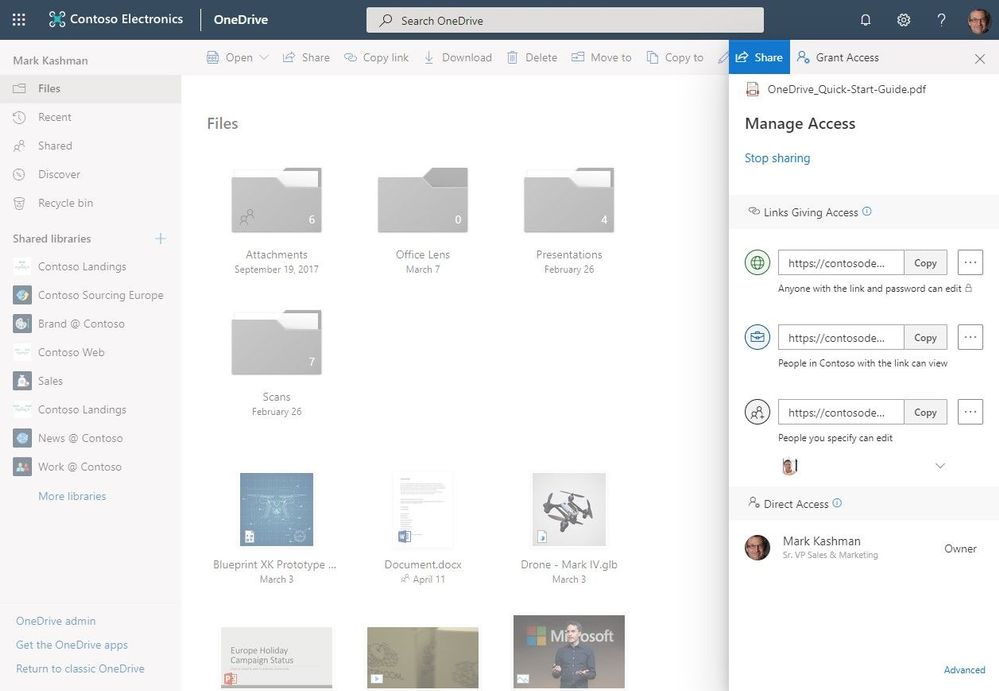Screen dimensions: 999x691
Task: Click the globe anyone-link icon
Action: click(758, 262)
